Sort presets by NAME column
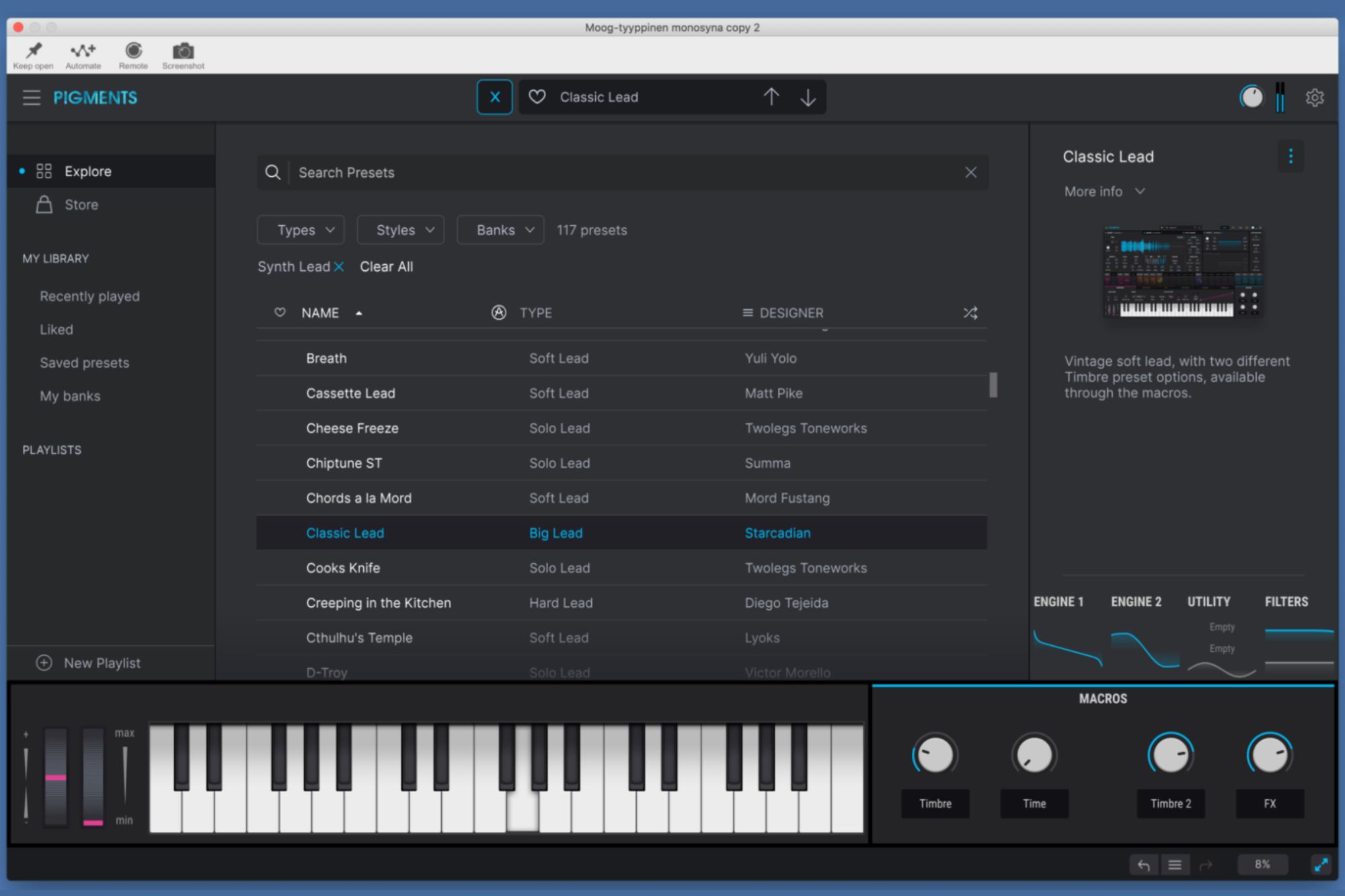Screen dimensions: 1345x896 (320, 313)
